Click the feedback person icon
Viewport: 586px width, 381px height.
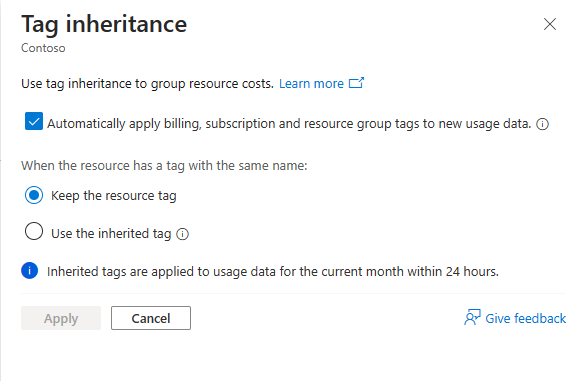click(472, 317)
